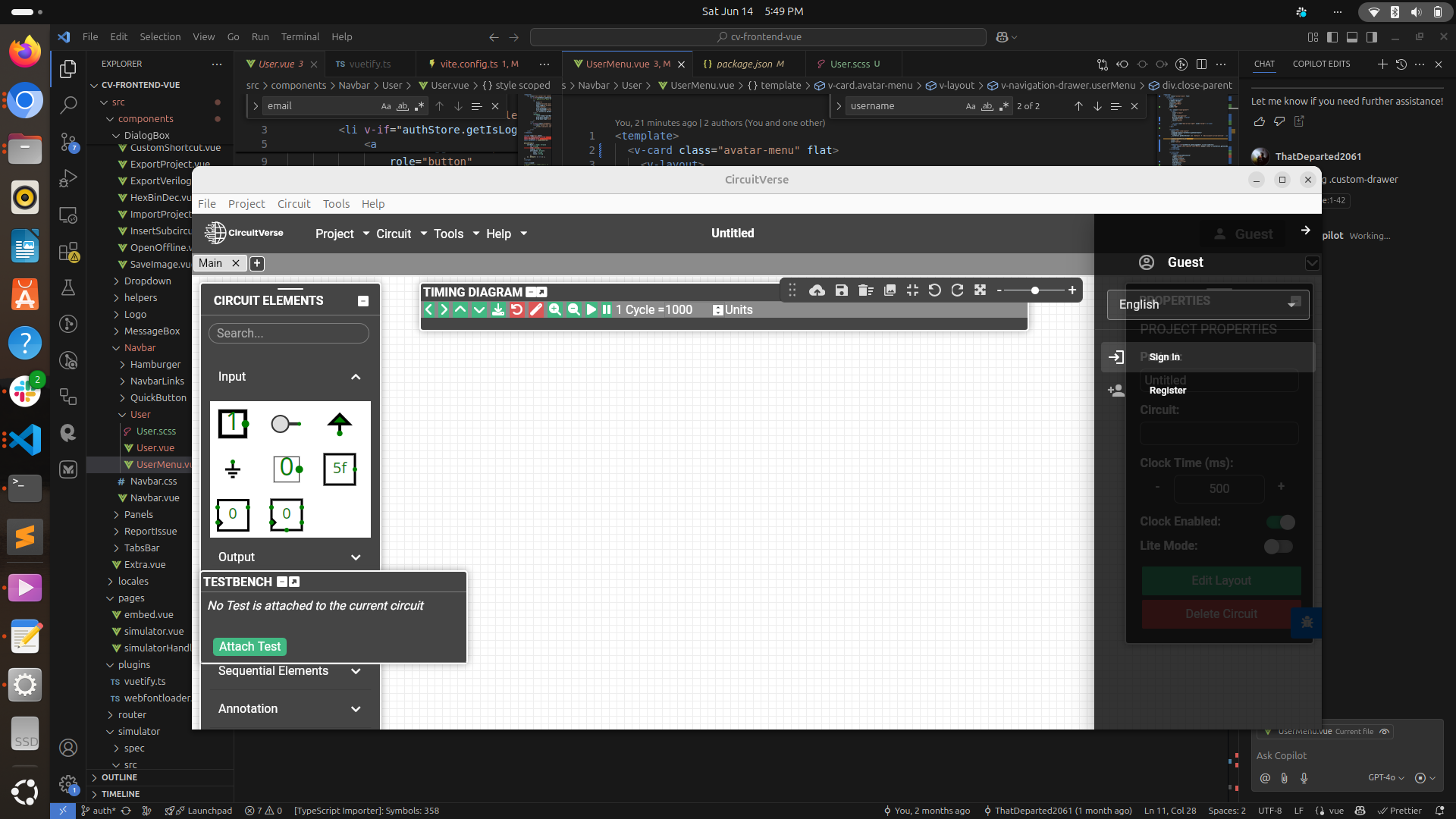The height and width of the screenshot is (819, 1456).
Task: Select the Push Button input element
Action: pos(285,424)
